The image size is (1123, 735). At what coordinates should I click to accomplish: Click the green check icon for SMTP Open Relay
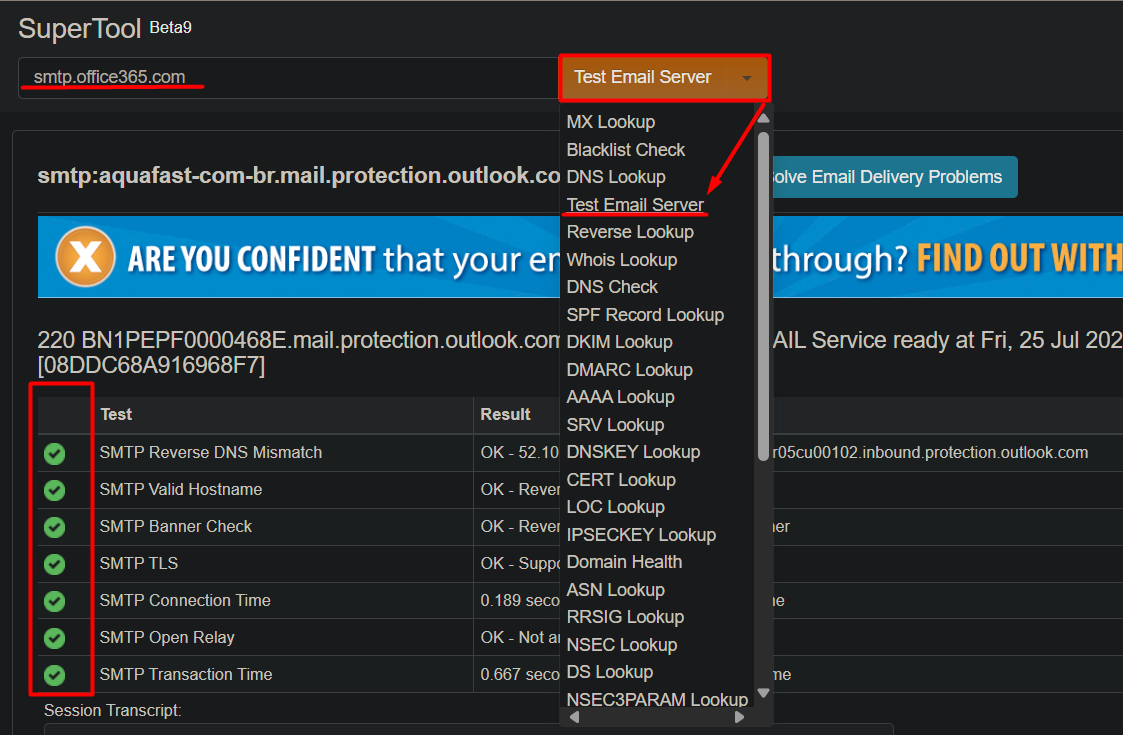pyautogui.click(x=54, y=638)
